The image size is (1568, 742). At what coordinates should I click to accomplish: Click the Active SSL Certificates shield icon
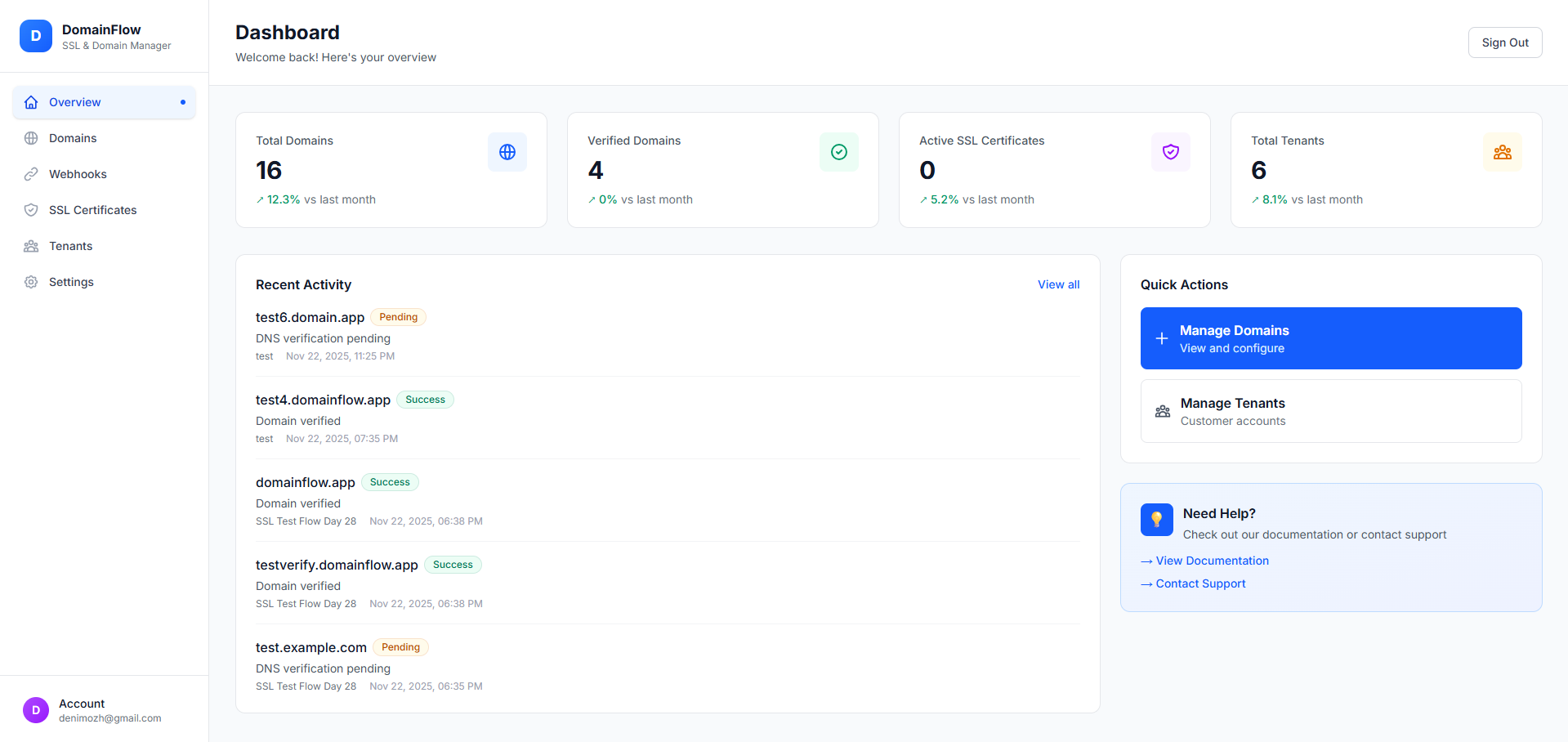click(1170, 151)
